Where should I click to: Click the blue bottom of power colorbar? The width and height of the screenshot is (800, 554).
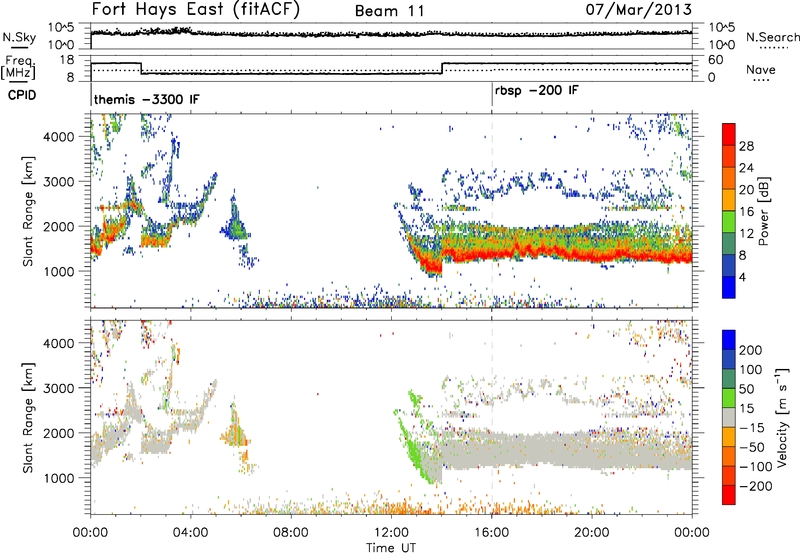point(729,287)
